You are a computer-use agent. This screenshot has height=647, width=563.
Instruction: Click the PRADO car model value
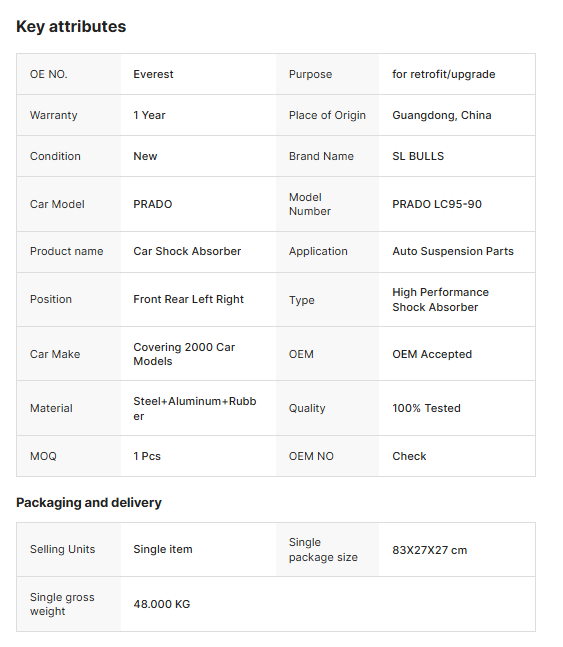(153, 204)
